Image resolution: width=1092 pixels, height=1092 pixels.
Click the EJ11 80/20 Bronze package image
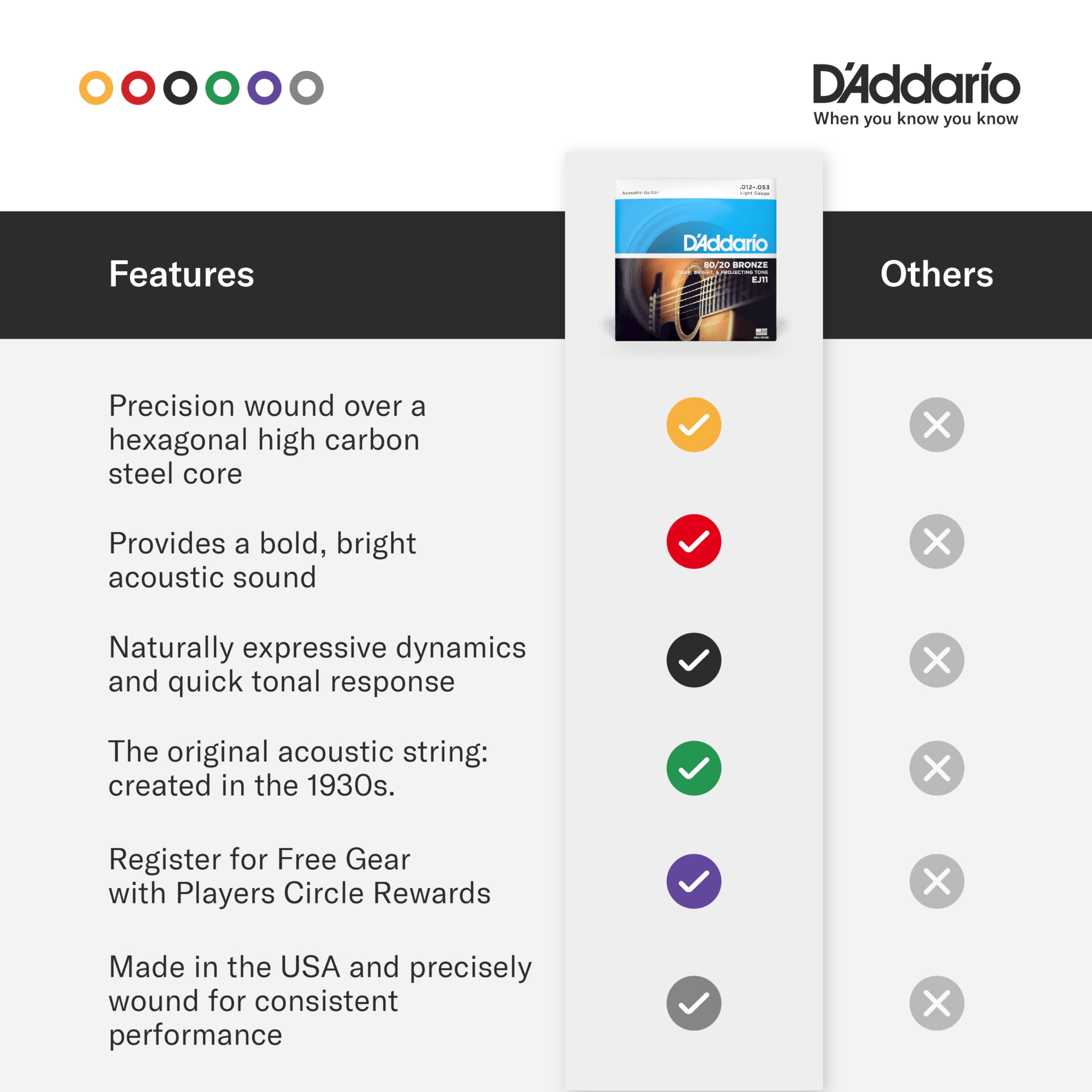tap(695, 260)
